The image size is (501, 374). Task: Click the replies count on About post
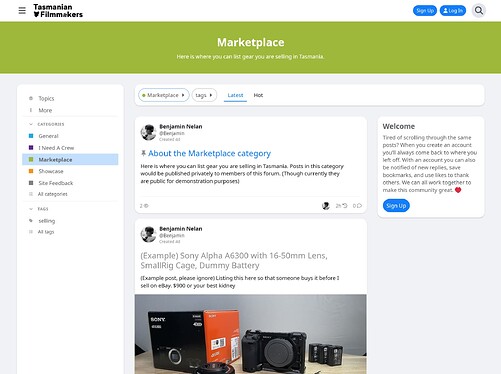click(357, 206)
